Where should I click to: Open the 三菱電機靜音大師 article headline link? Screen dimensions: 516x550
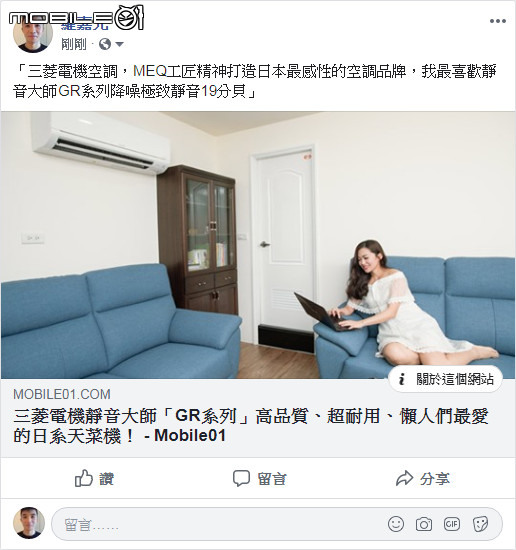coord(251,426)
